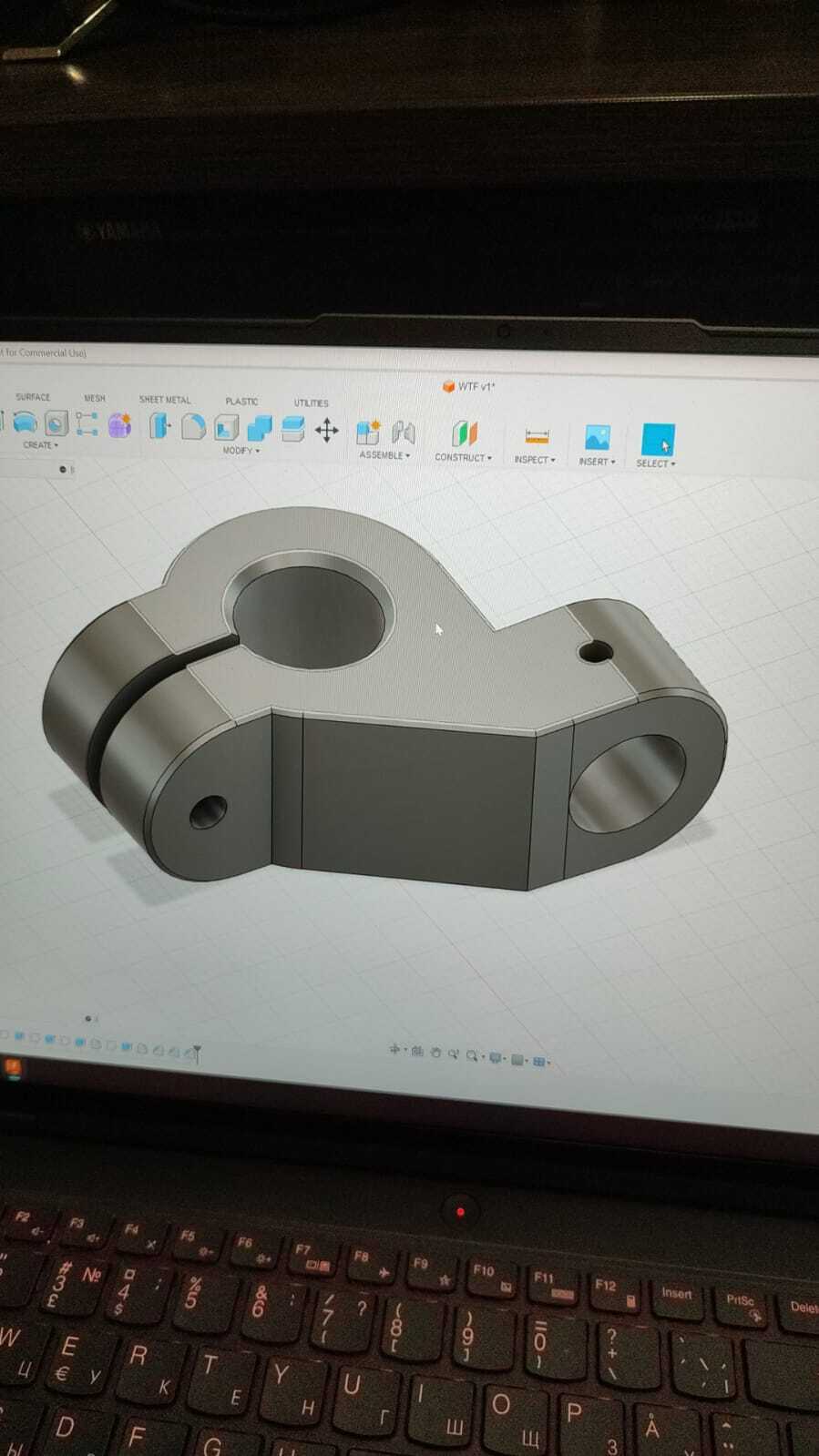The width and height of the screenshot is (819, 1456).
Task: Expand the Assemble dropdown menu
Action: 384,455
